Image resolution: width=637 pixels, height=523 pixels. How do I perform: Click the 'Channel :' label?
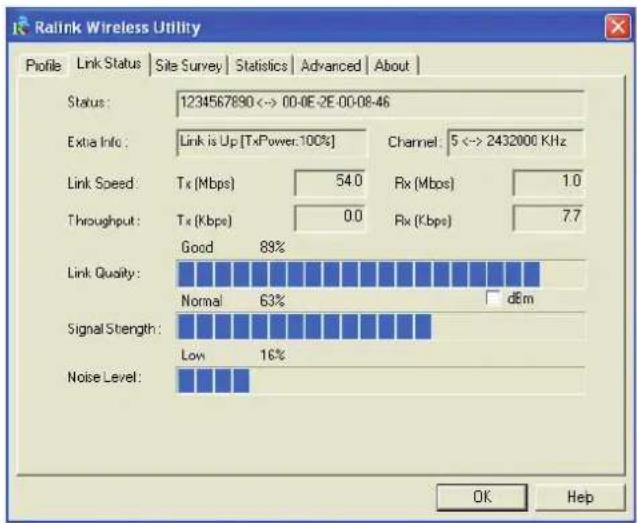(414, 142)
